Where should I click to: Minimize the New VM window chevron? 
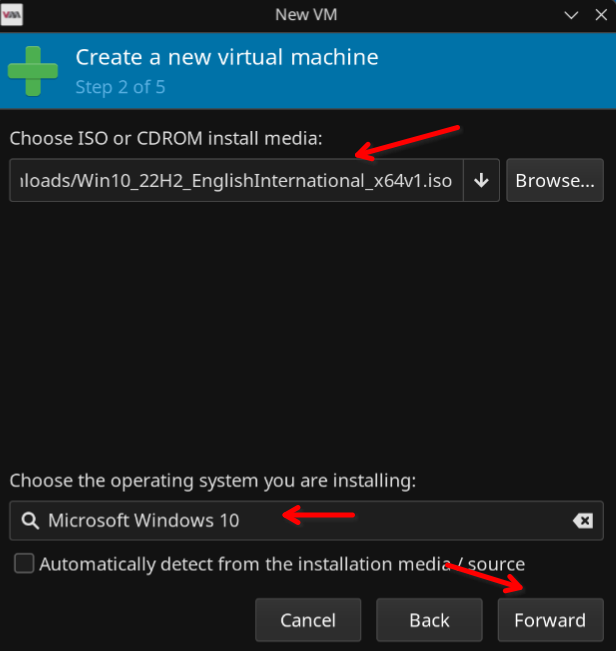coord(571,15)
